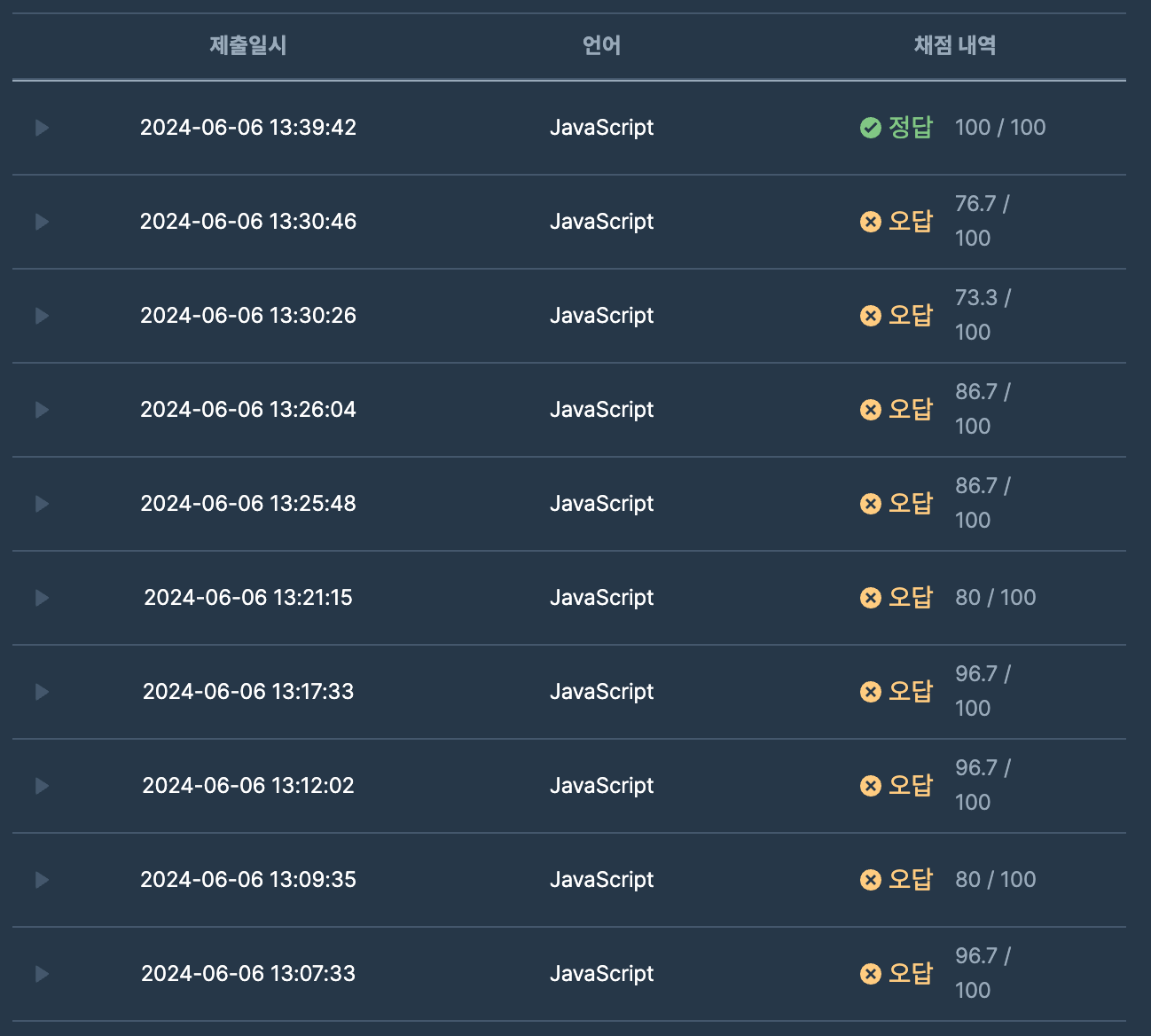Expand the 13:26:04 submission disclosure triangle

pyautogui.click(x=42, y=410)
